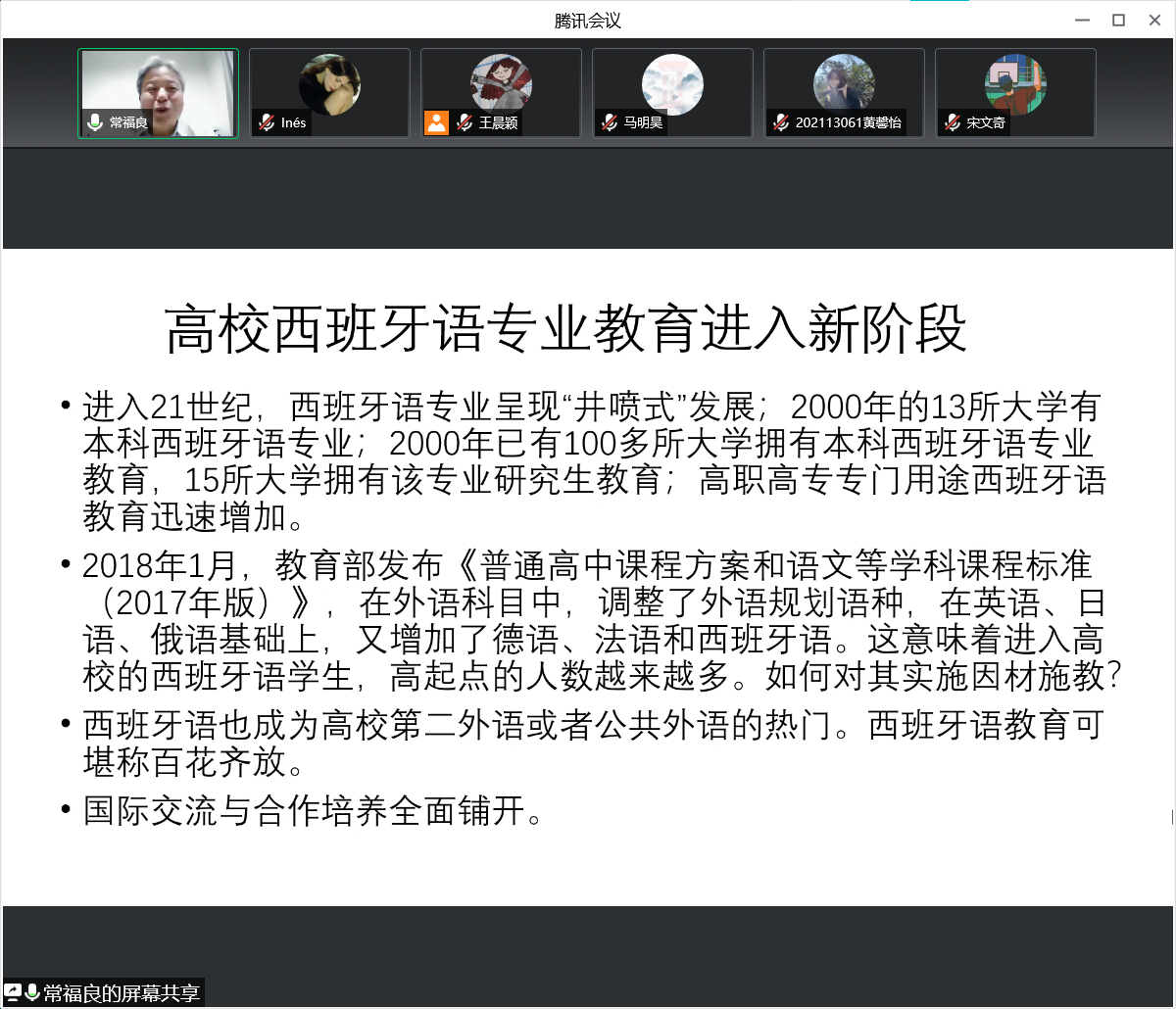Viewport: 1176px width, 1009px height.
Task: Select 王晨颖's avatar tile
Action: click(x=501, y=83)
